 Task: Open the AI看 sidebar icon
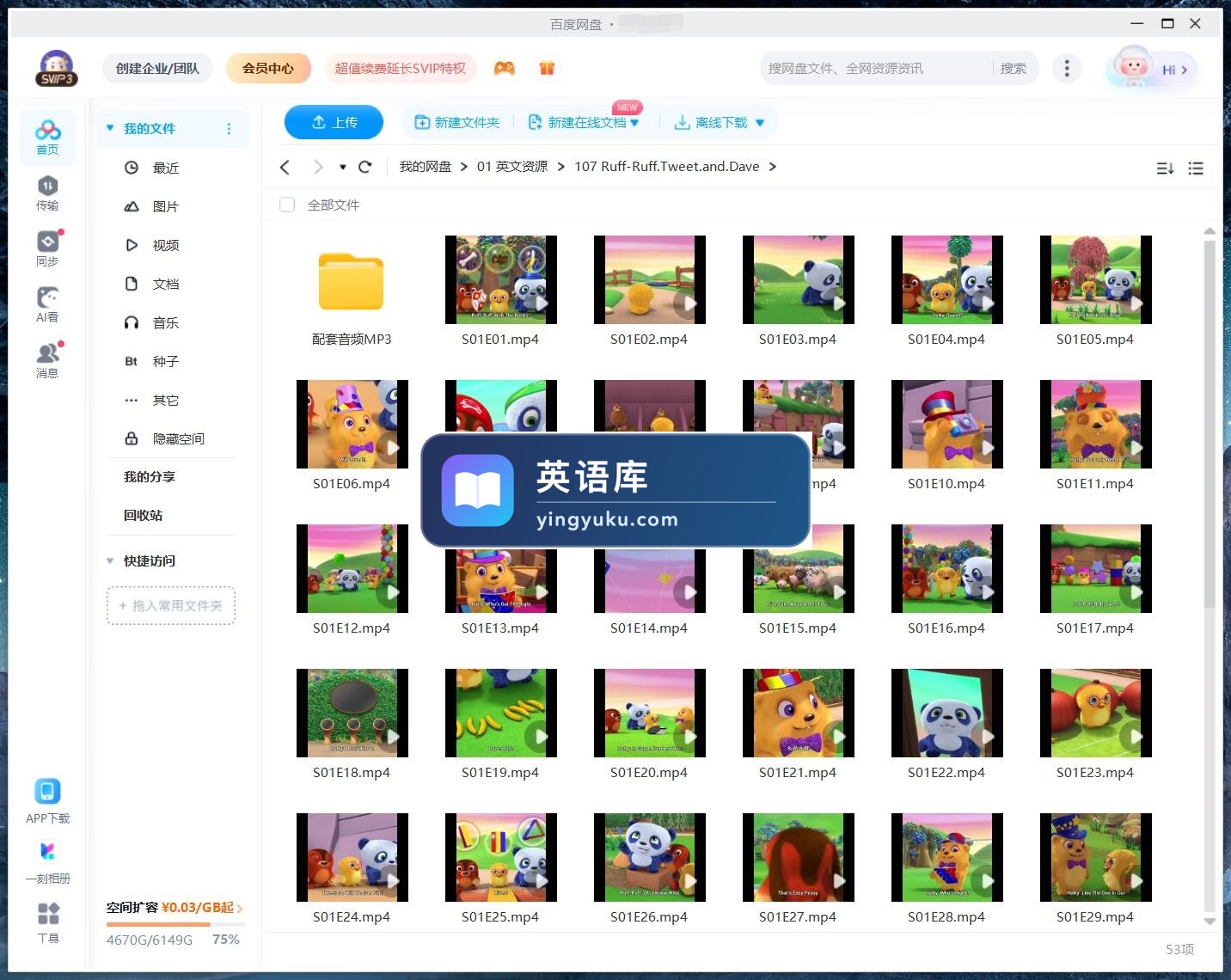point(47,305)
